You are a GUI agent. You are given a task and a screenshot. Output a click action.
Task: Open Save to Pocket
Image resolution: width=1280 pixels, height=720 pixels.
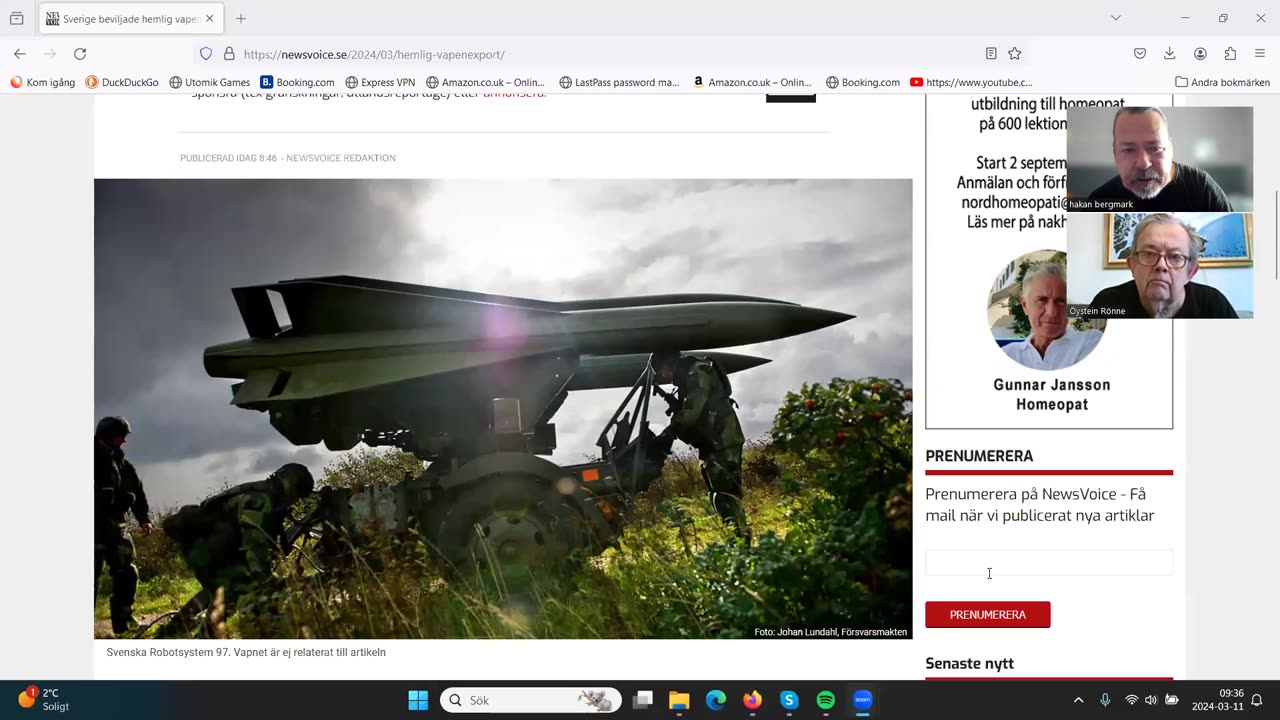[x=1140, y=54]
